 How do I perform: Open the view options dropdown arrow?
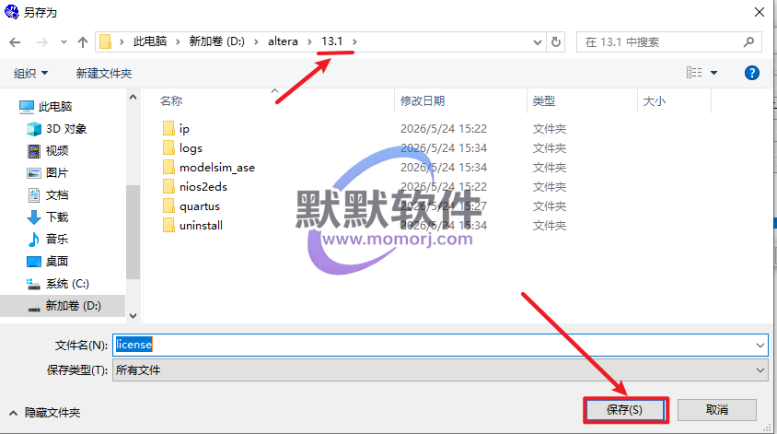(714, 73)
